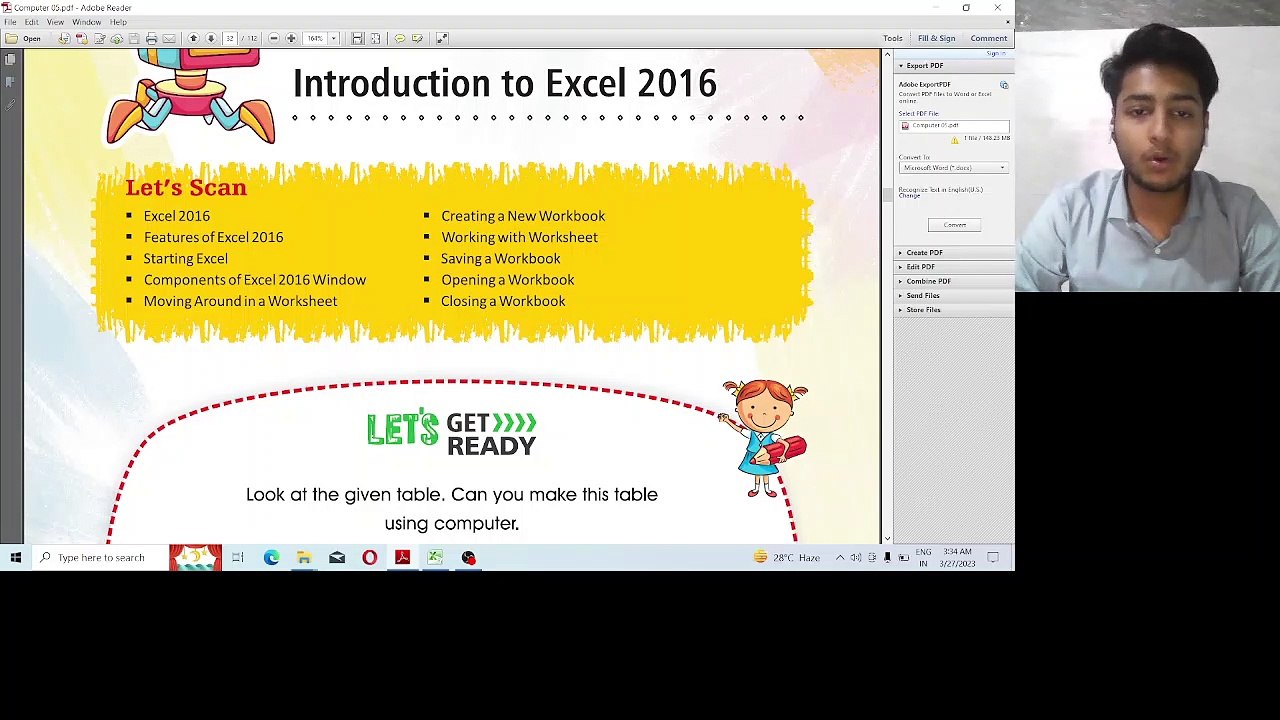The width and height of the screenshot is (1280, 720).
Task: Go to next page with down arrow
Action: click(x=211, y=38)
